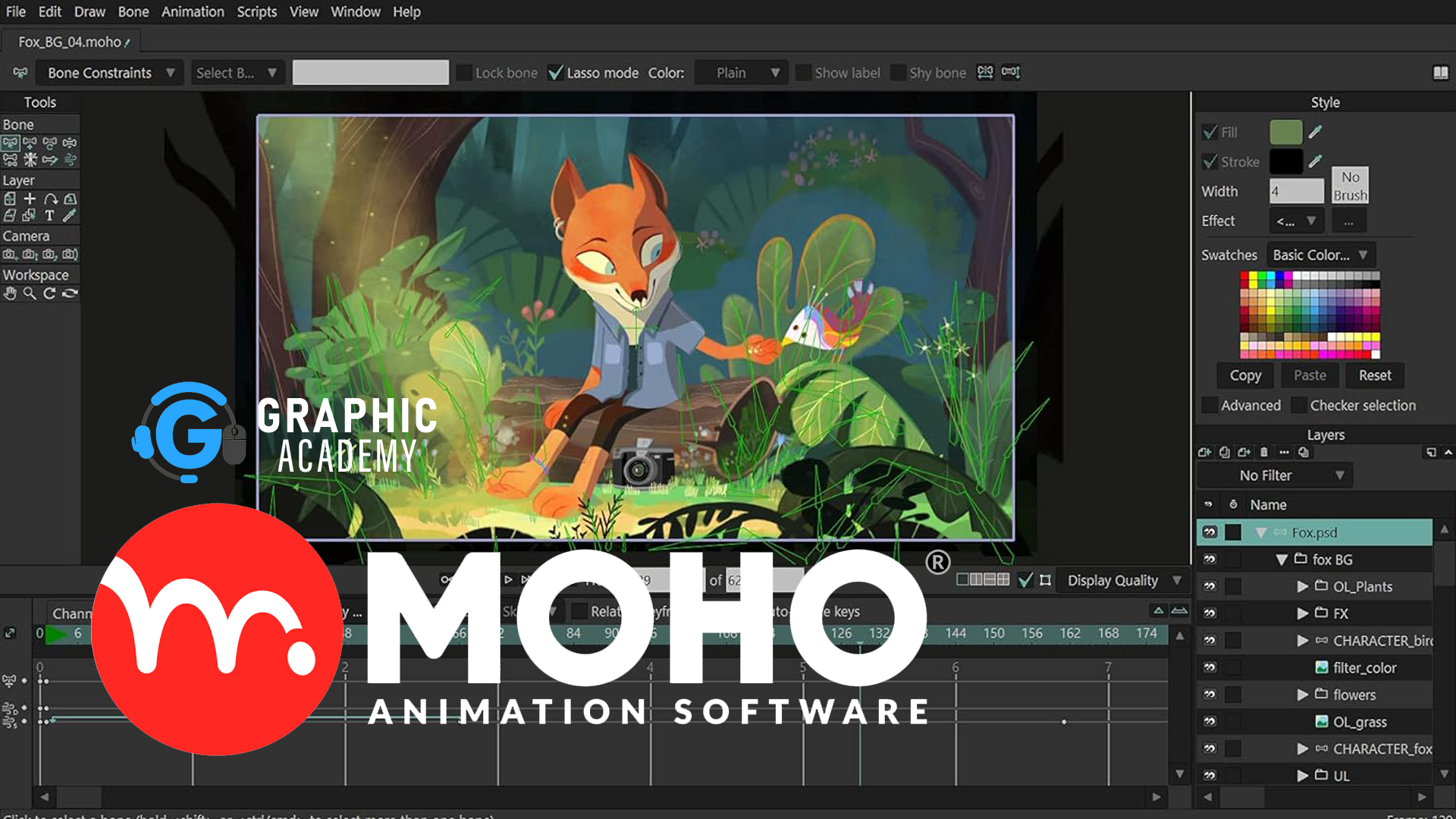The image size is (1456, 819).
Task: Select the Insert Text tool
Action: pos(49,215)
